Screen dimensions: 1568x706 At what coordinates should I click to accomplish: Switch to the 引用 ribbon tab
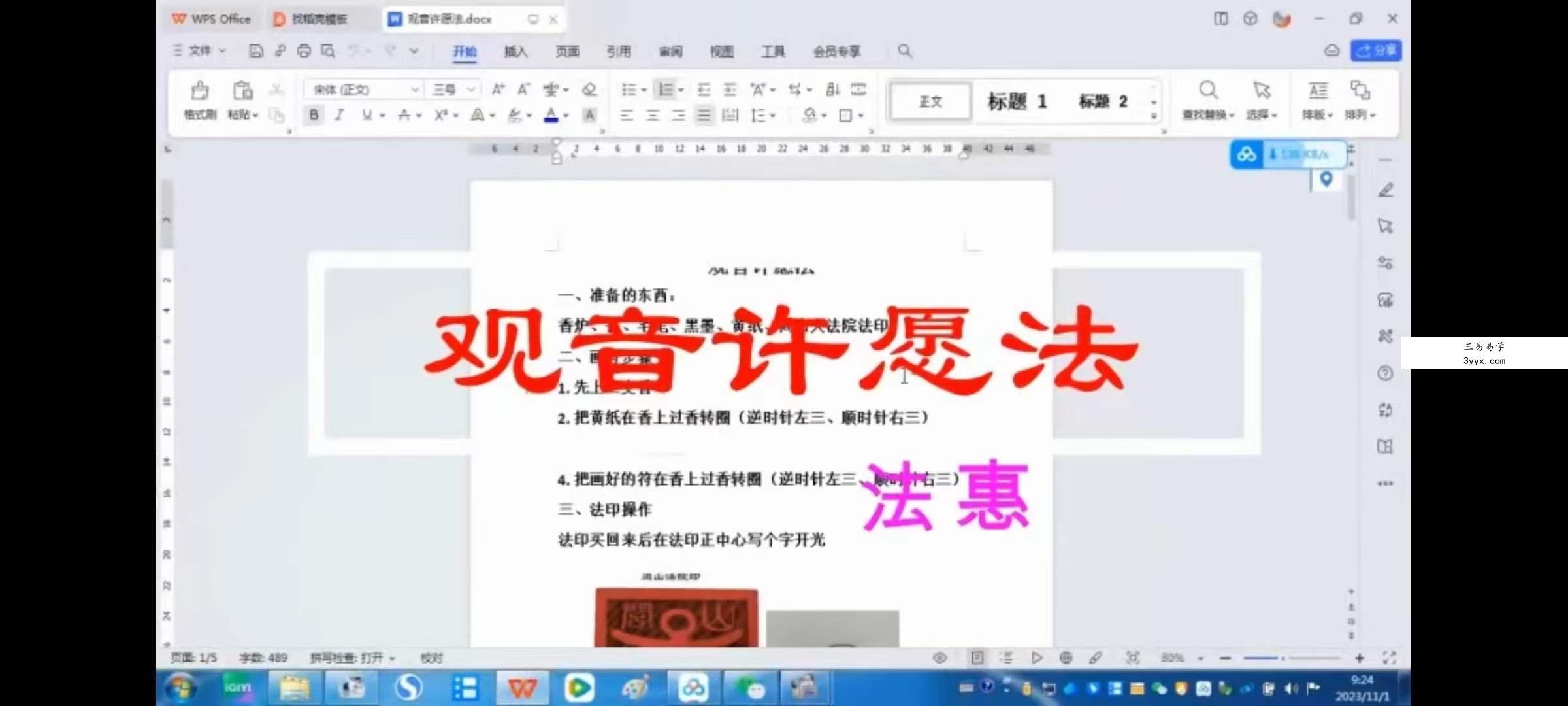(x=619, y=51)
